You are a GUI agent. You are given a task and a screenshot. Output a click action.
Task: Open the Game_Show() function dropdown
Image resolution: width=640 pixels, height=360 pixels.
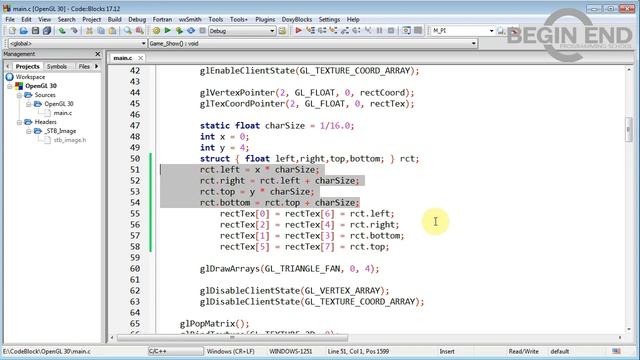[x=473, y=43]
